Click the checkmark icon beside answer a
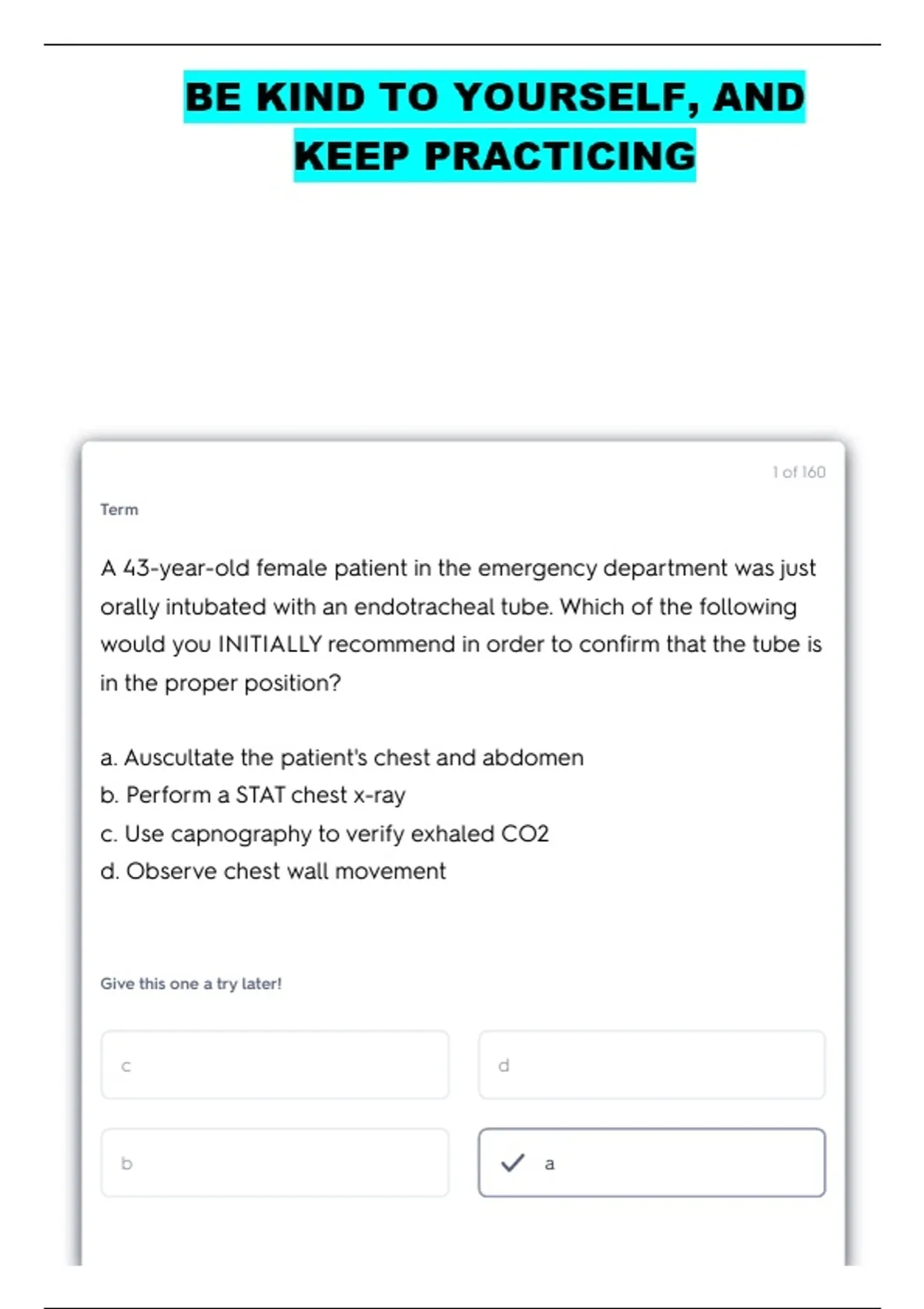This screenshot has height=1309, width=924. click(513, 1163)
